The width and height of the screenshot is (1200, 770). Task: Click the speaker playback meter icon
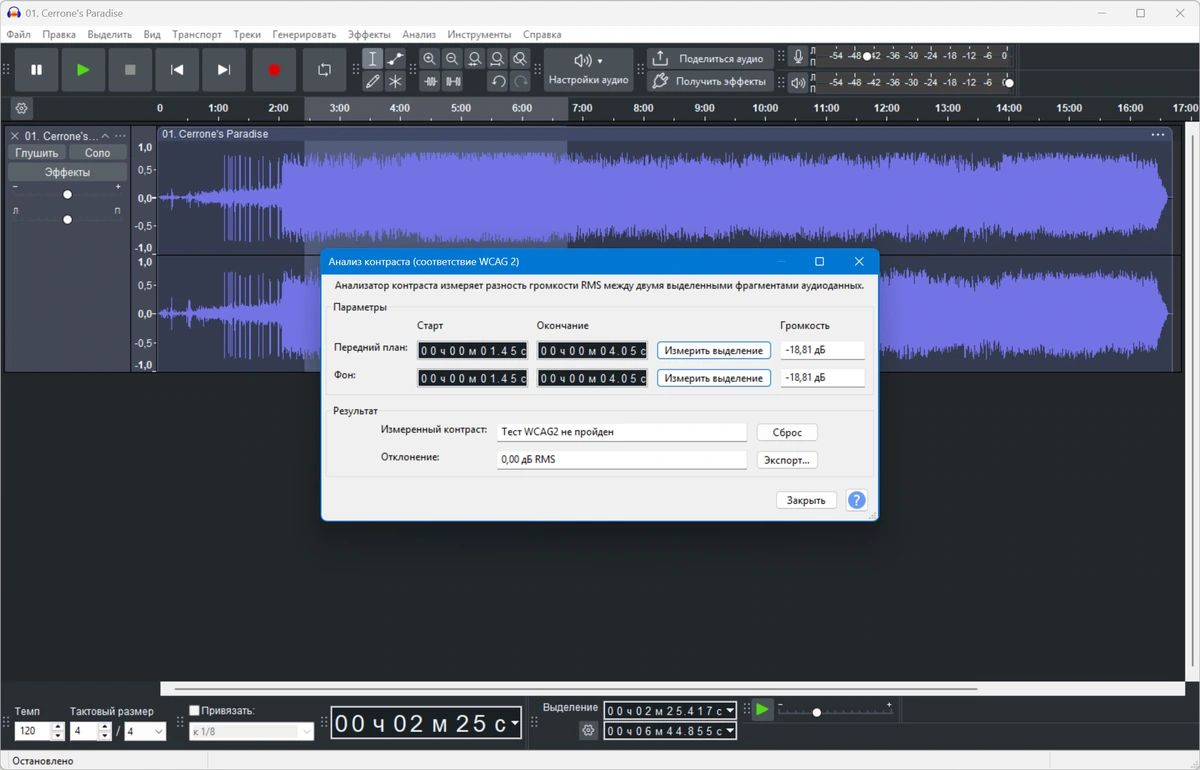[x=798, y=83]
